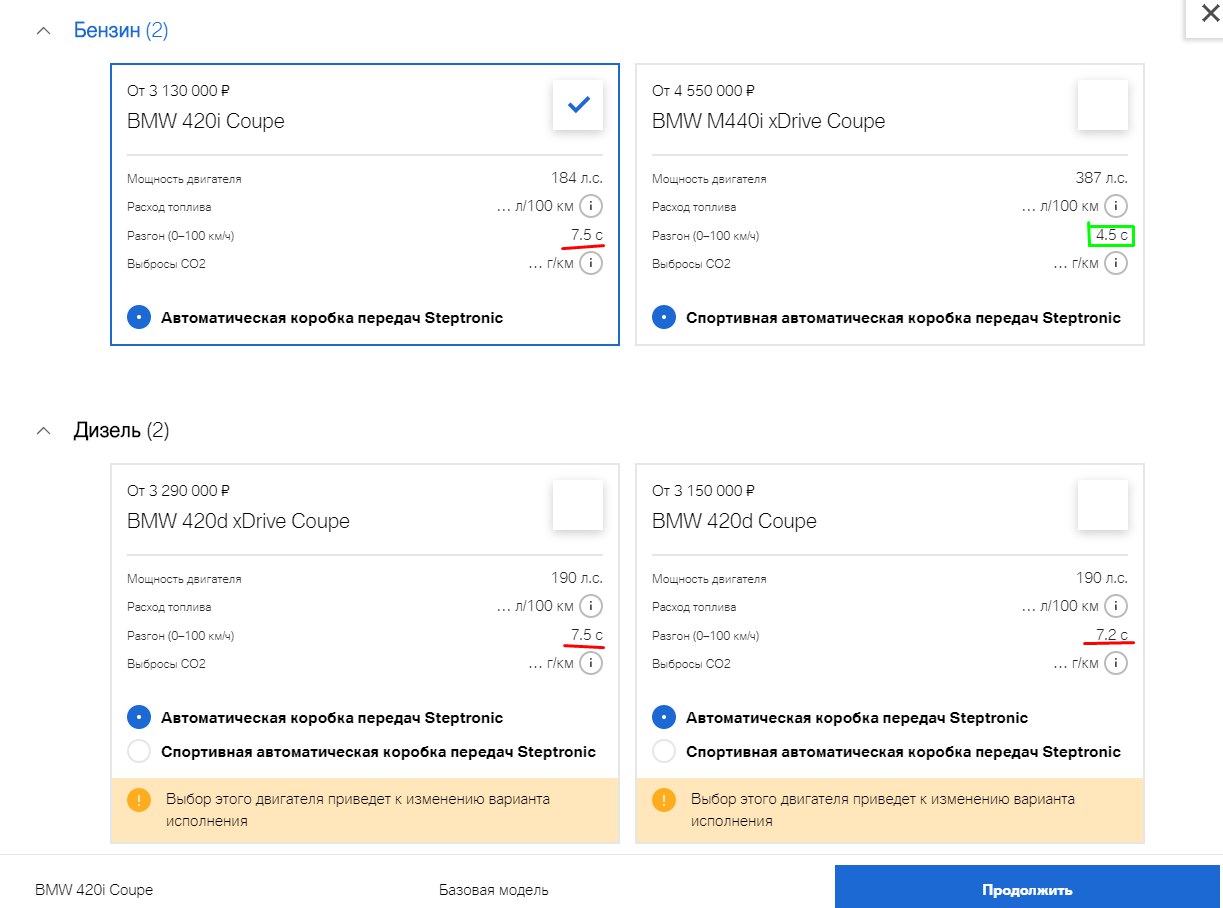Viewport: 1223px width, 908px height.
Task: Collapse the Бензин section chevron
Action: click(43, 31)
